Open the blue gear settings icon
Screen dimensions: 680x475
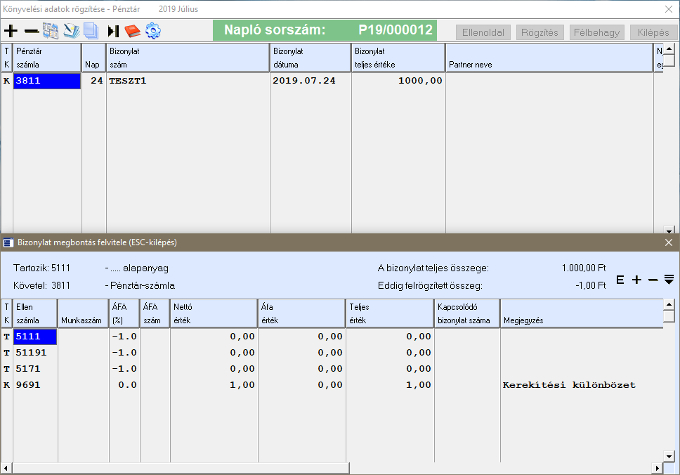tap(153, 30)
